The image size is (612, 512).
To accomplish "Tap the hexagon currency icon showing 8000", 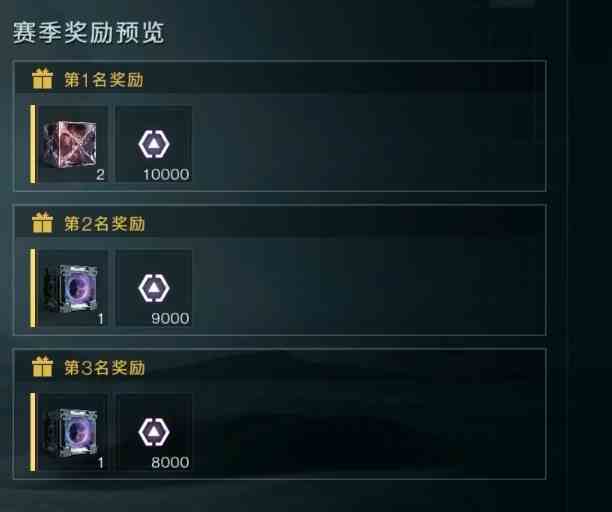I will (154, 432).
